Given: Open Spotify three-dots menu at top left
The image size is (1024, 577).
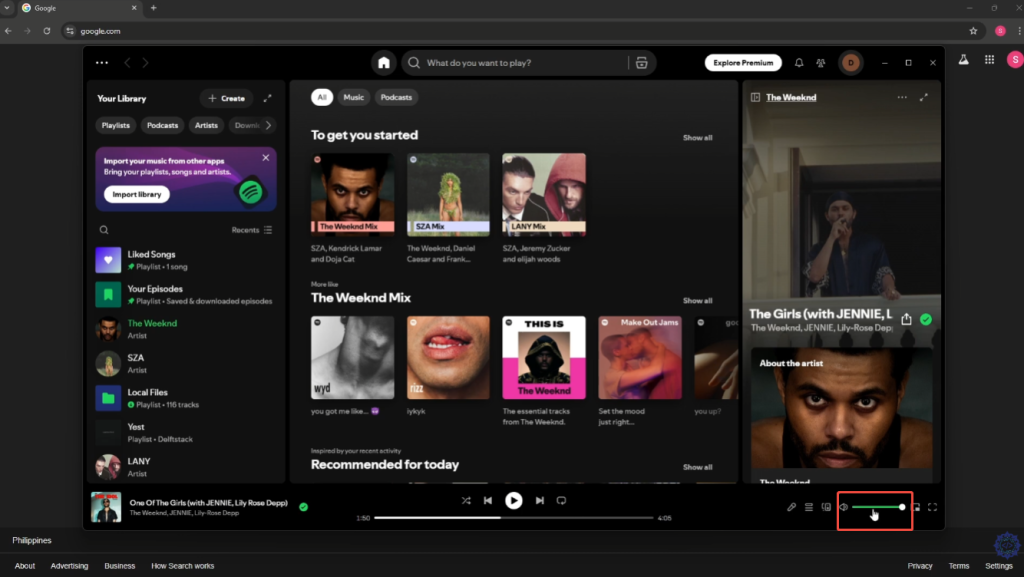Looking at the screenshot, I should (x=102, y=63).
